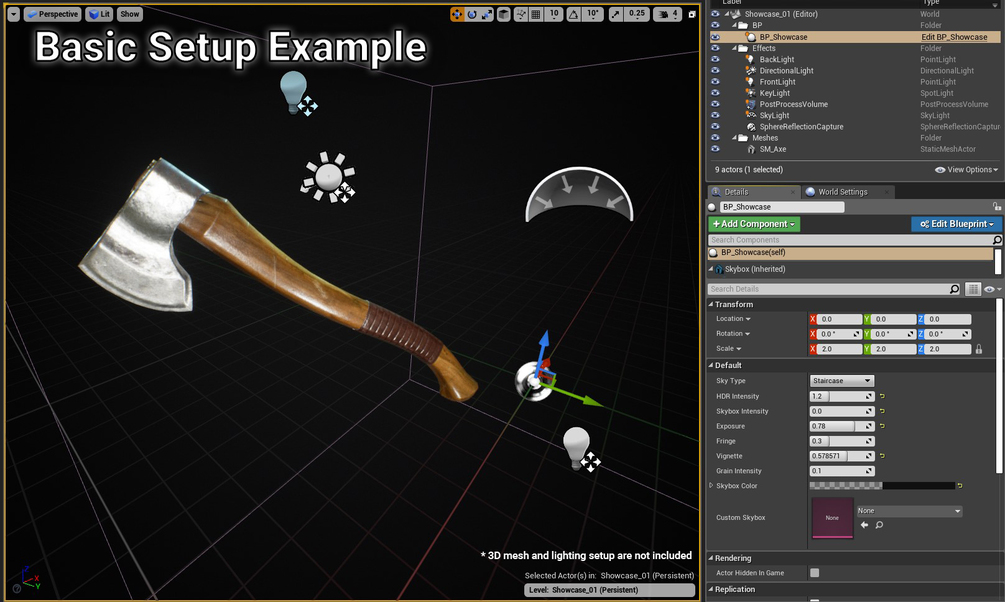Select the scale gizmo tool
1005x602 pixels.
pyautogui.click(x=487, y=14)
